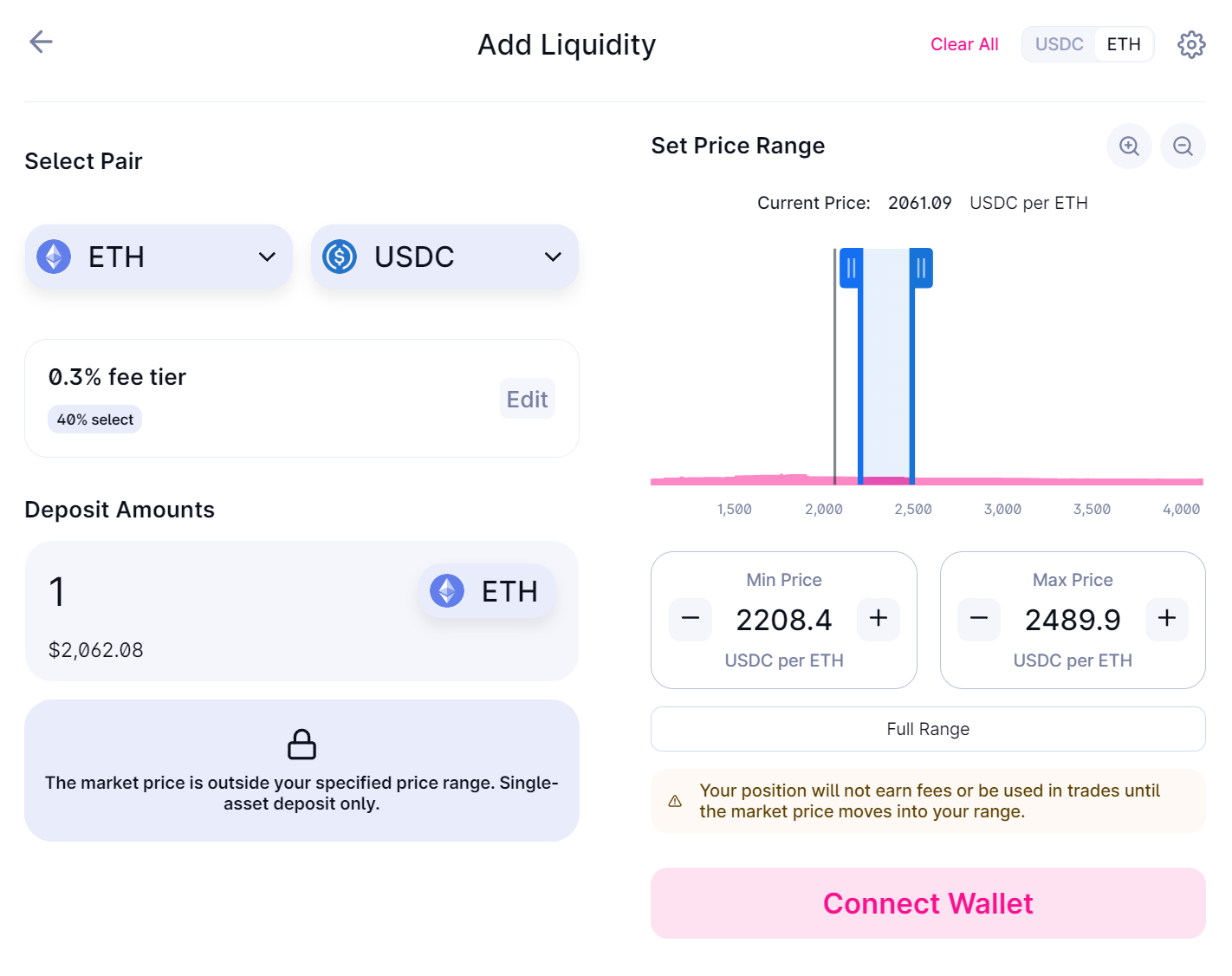Switch price denomination toggle to USDC

click(1059, 44)
